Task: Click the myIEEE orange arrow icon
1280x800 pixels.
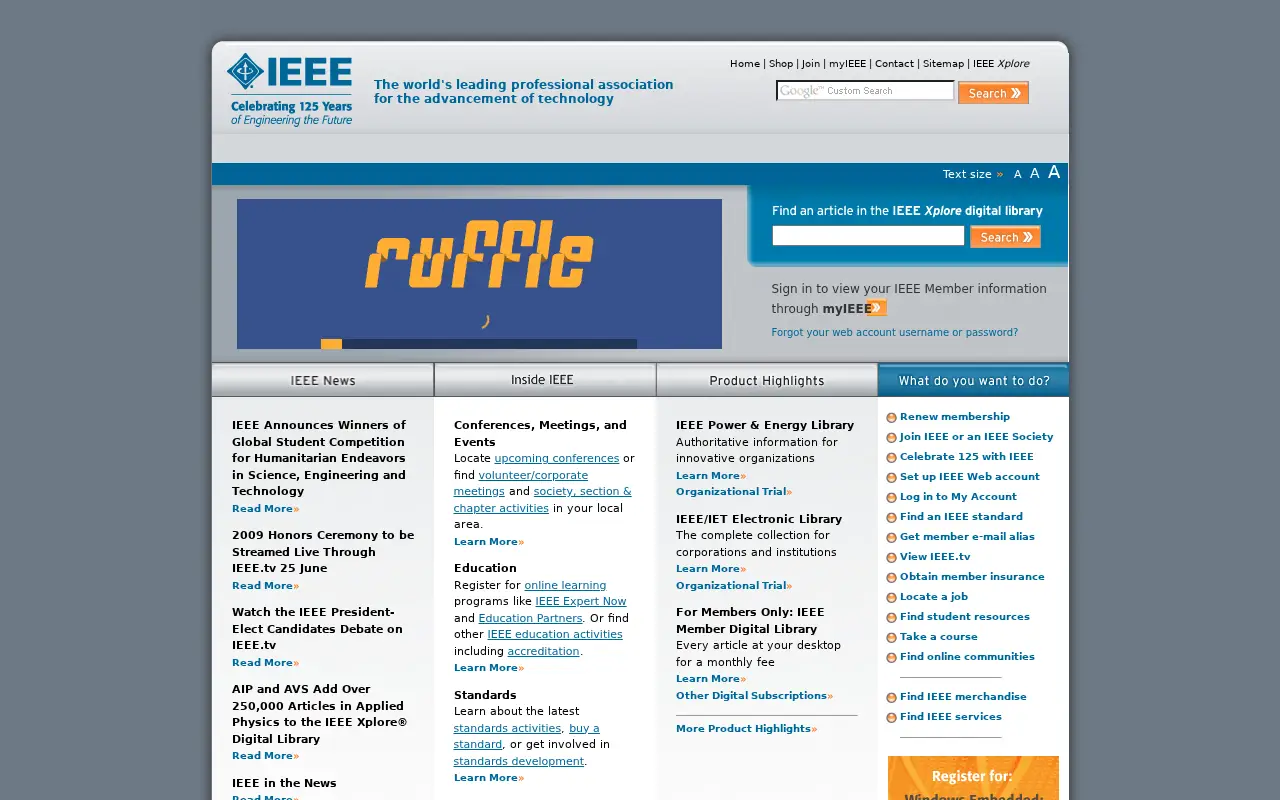Action: click(x=878, y=308)
